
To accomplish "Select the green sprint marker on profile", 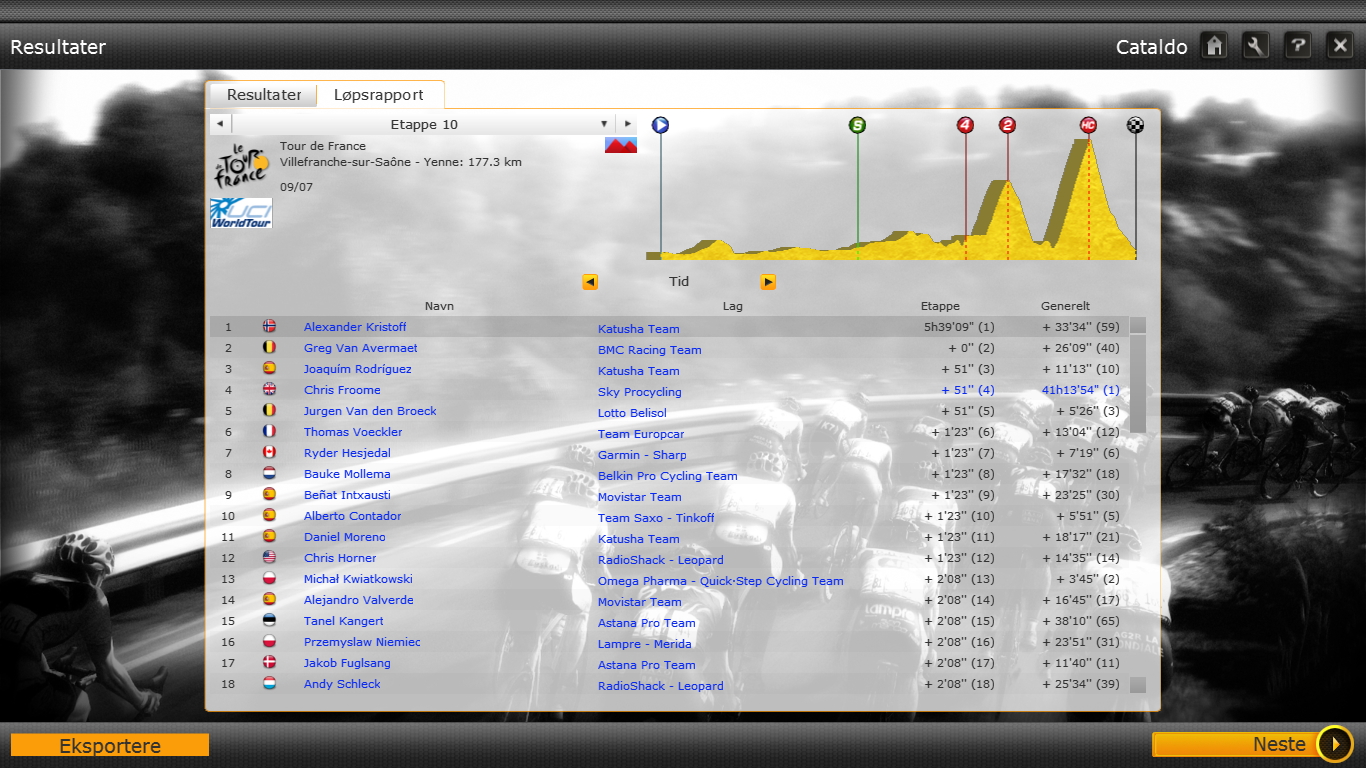I will [x=857, y=125].
